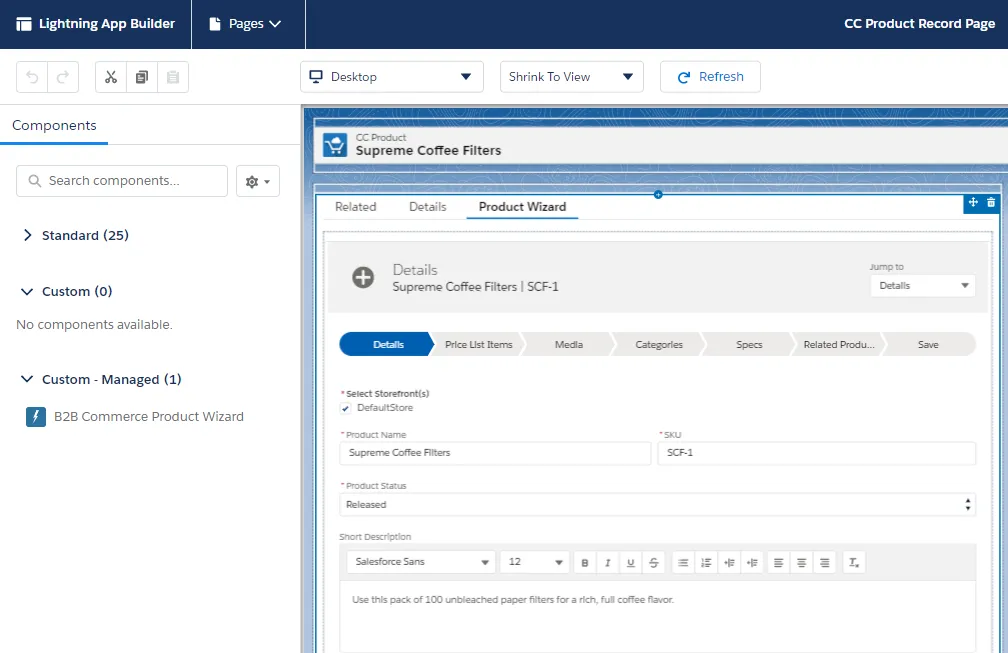This screenshot has width=1008, height=653.
Task: Click the SKU input field
Action: point(816,453)
